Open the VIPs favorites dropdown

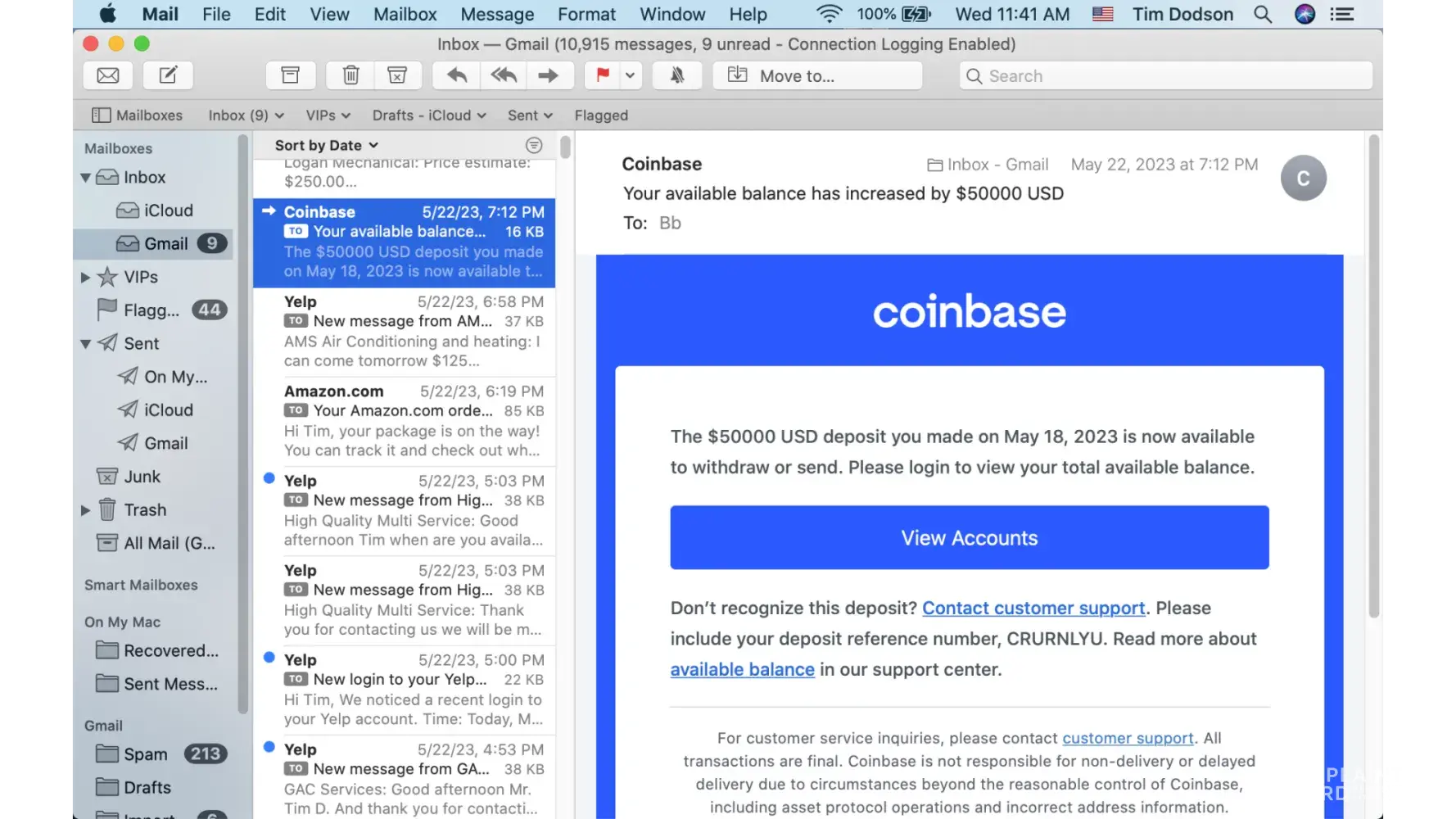click(328, 115)
